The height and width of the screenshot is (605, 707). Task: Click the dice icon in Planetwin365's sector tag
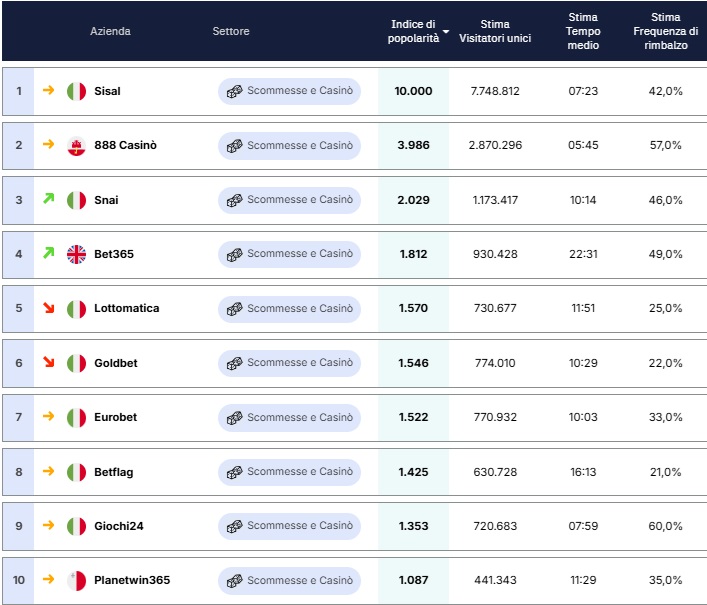coord(234,581)
